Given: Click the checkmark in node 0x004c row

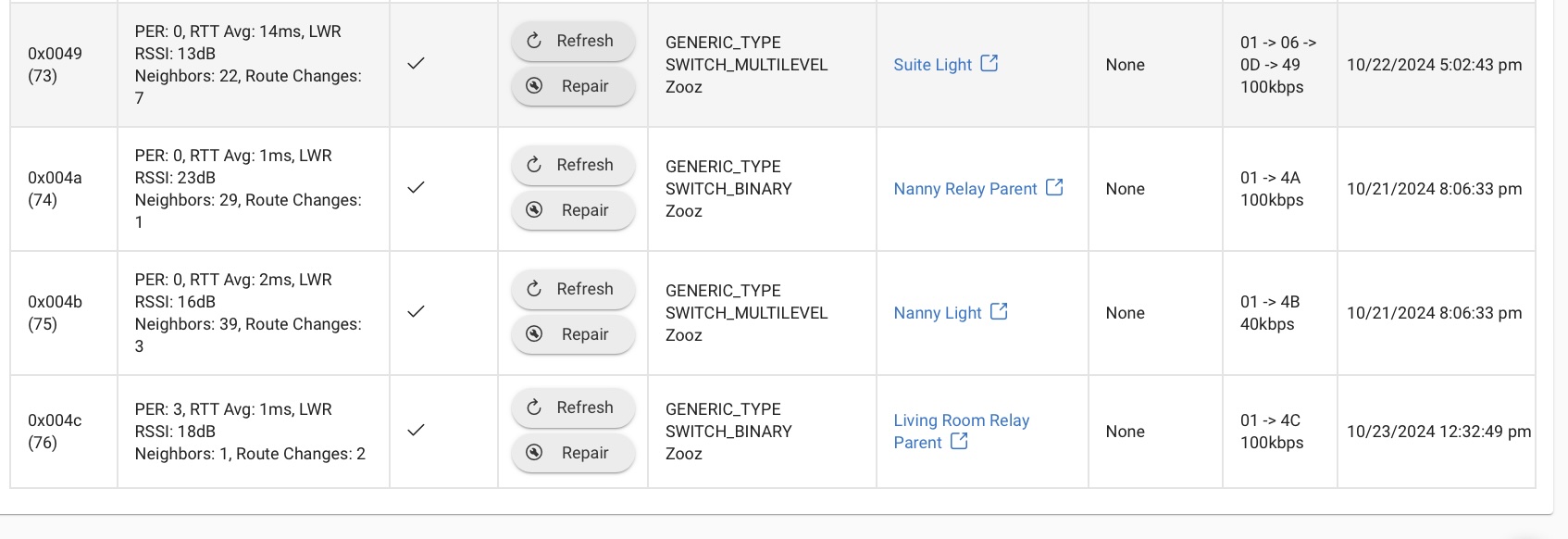Looking at the screenshot, I should 417,430.
